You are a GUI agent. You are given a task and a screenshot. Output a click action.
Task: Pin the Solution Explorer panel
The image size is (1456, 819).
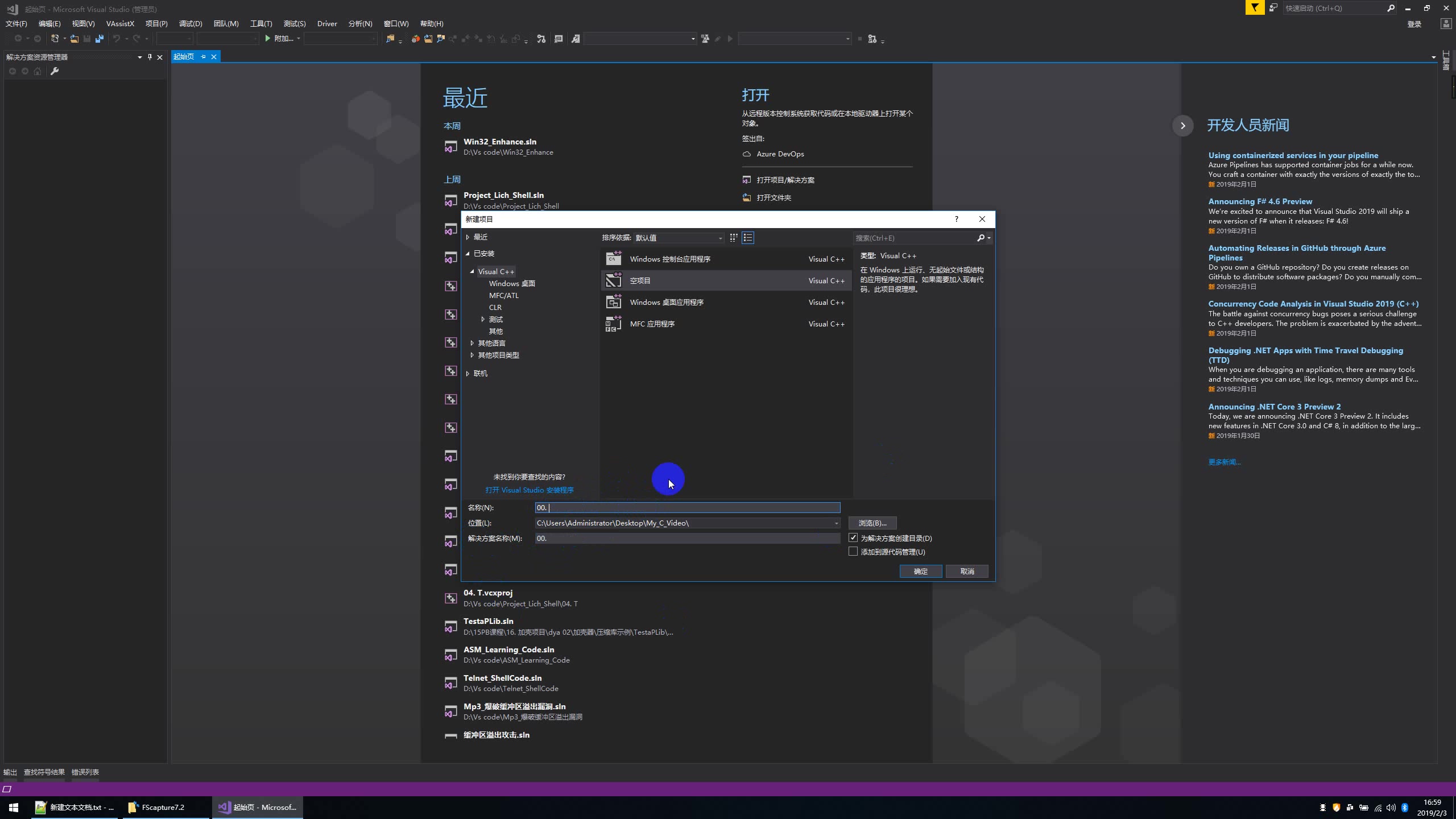coord(150,57)
